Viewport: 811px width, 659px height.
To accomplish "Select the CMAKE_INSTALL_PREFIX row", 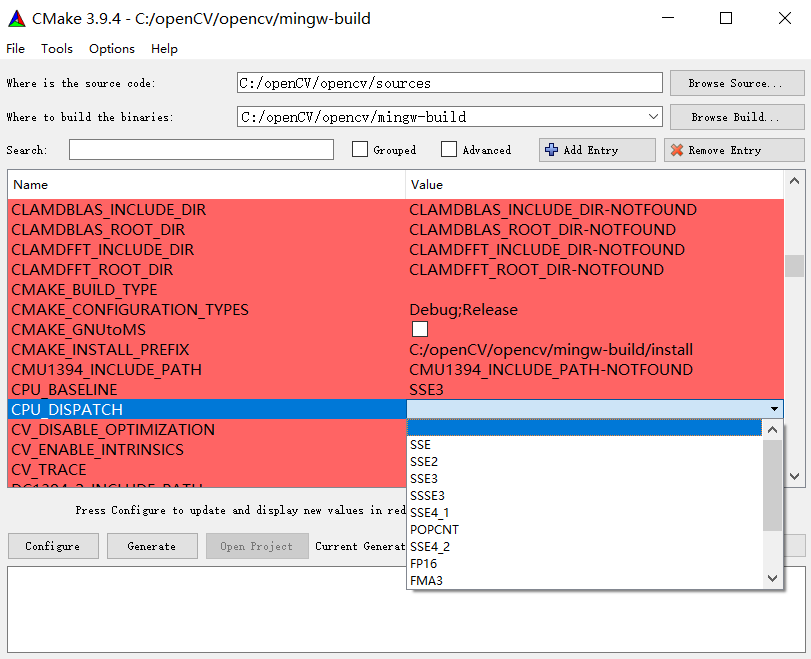I will point(396,350).
